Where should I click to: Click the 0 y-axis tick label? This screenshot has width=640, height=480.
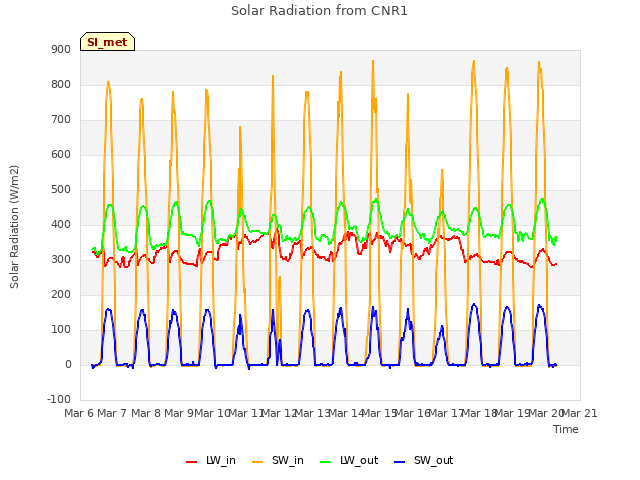[x=68, y=364]
